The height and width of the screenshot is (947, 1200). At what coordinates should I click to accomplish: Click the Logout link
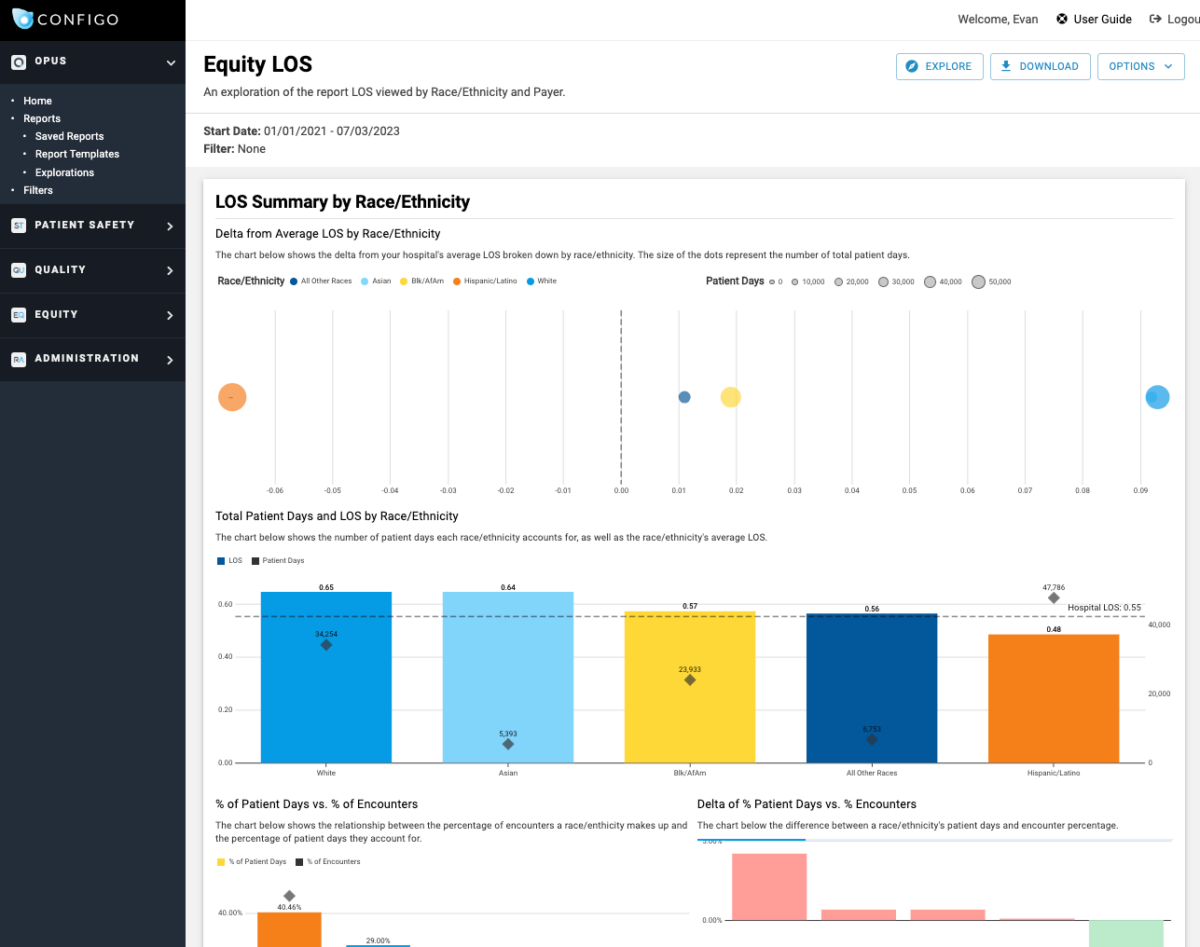click(1180, 18)
